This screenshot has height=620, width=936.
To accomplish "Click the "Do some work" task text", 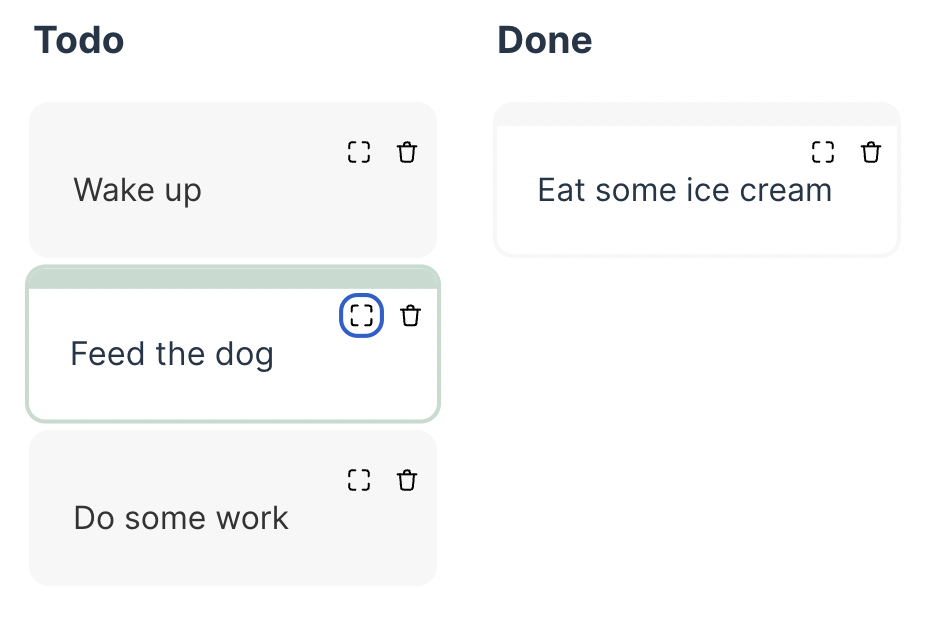I will point(181,518).
